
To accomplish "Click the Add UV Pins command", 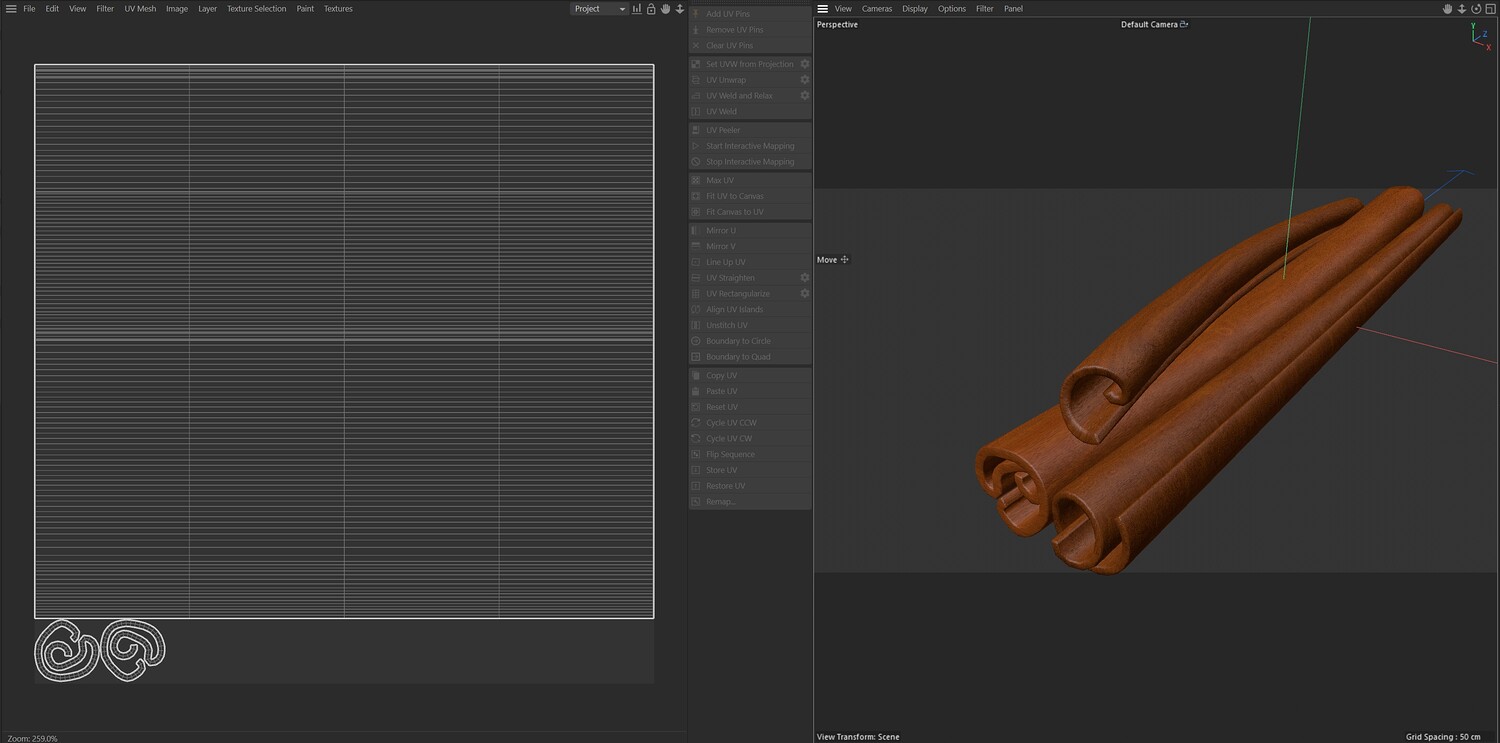I will [750, 14].
